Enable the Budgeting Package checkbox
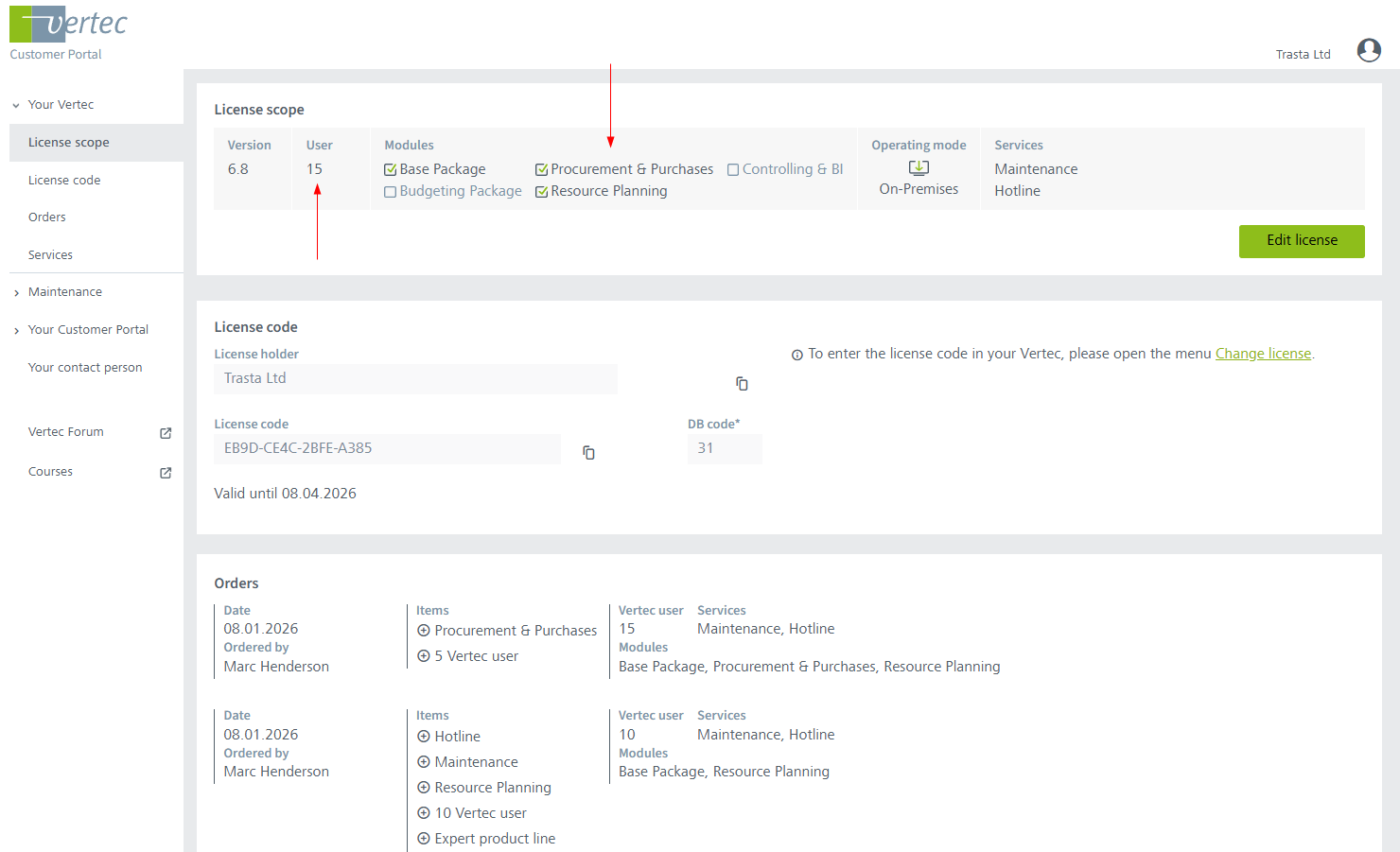Image resolution: width=1400 pixels, height=852 pixels. click(x=390, y=192)
